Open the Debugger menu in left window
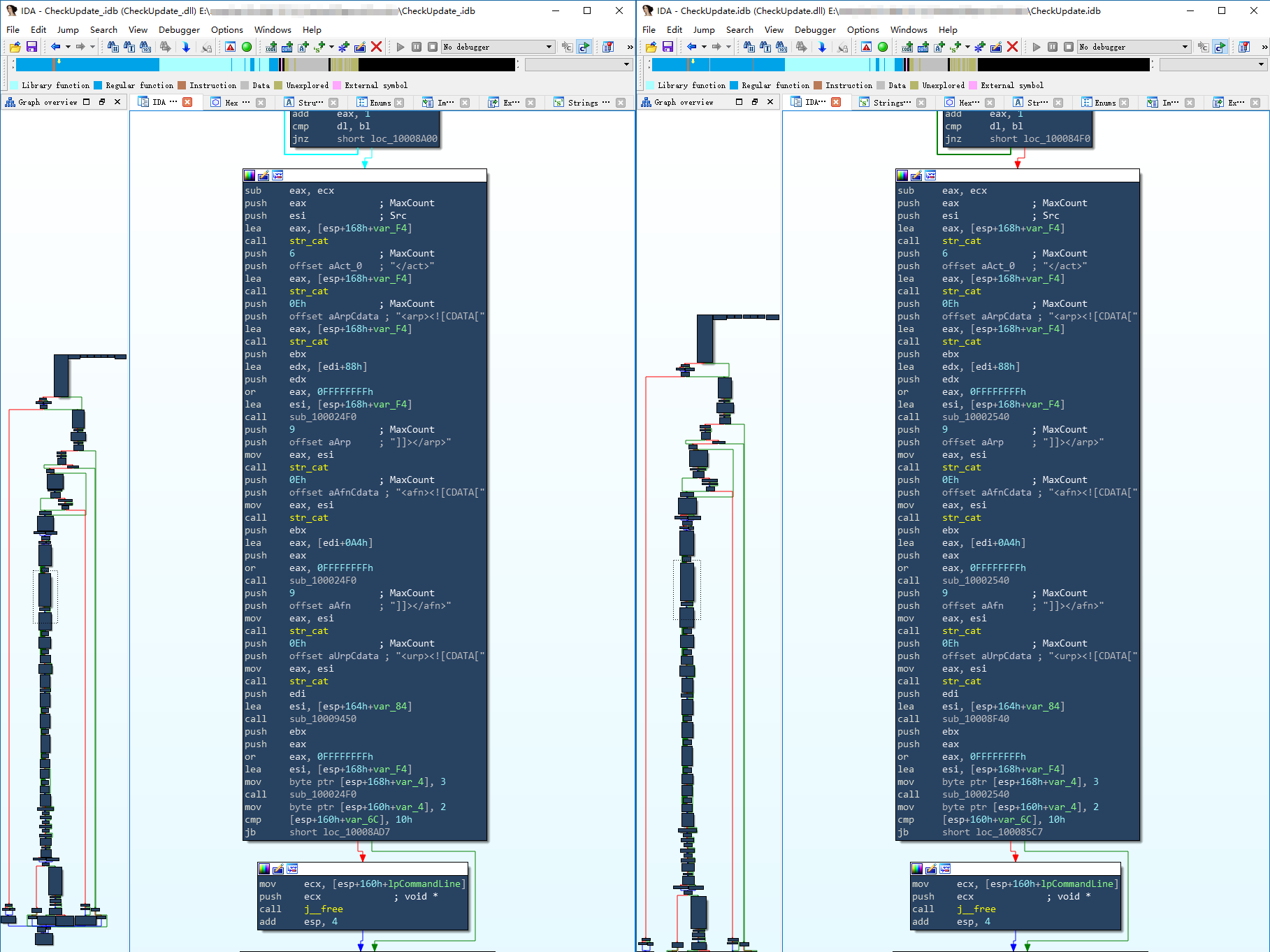The height and width of the screenshot is (952, 1270). pos(179,29)
